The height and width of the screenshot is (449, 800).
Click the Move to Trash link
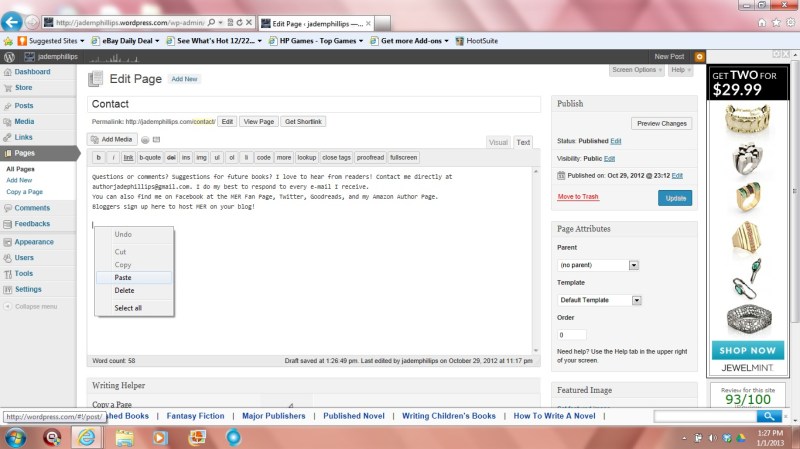pos(578,197)
